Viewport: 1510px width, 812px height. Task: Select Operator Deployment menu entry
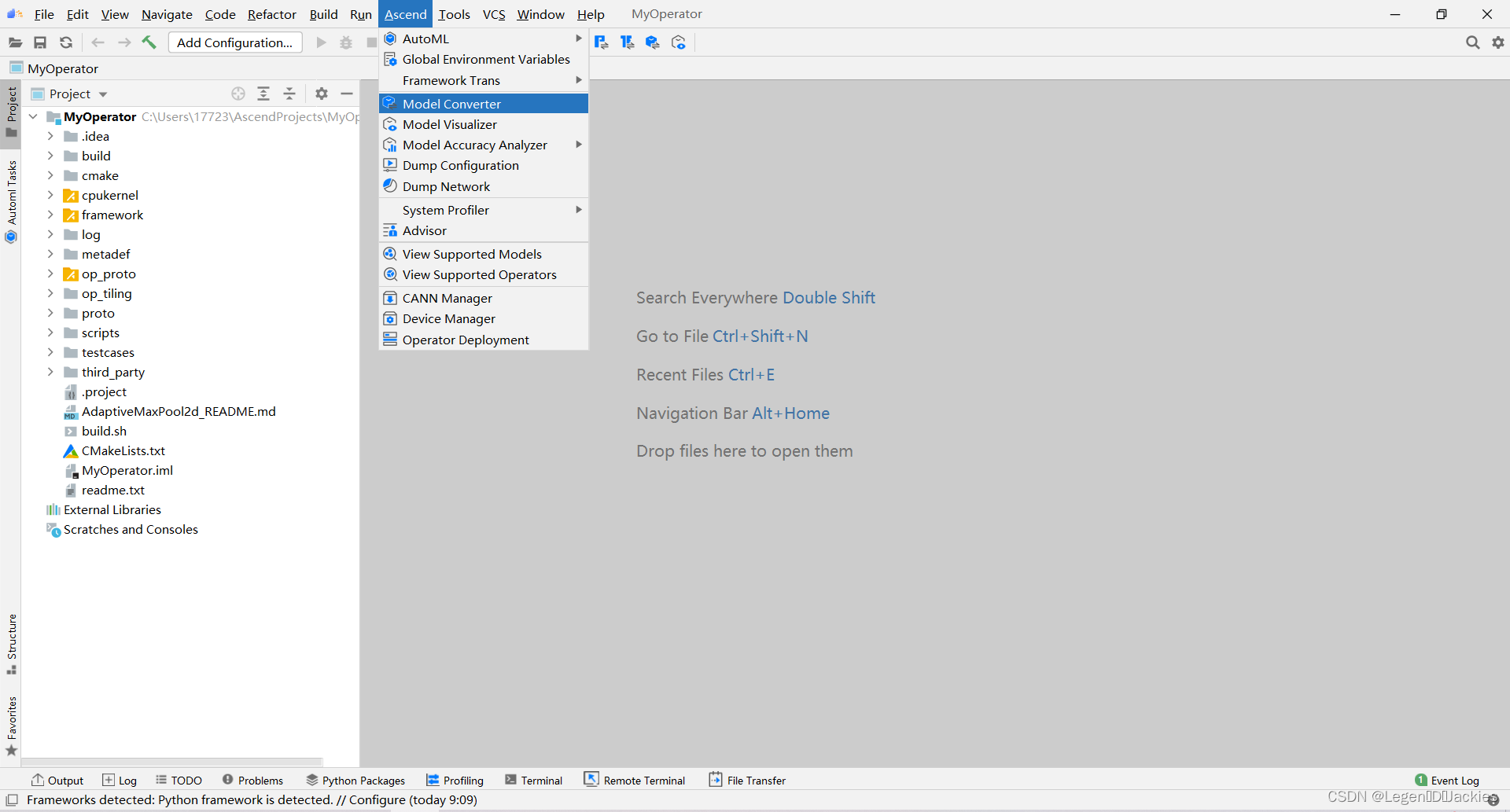point(484,340)
